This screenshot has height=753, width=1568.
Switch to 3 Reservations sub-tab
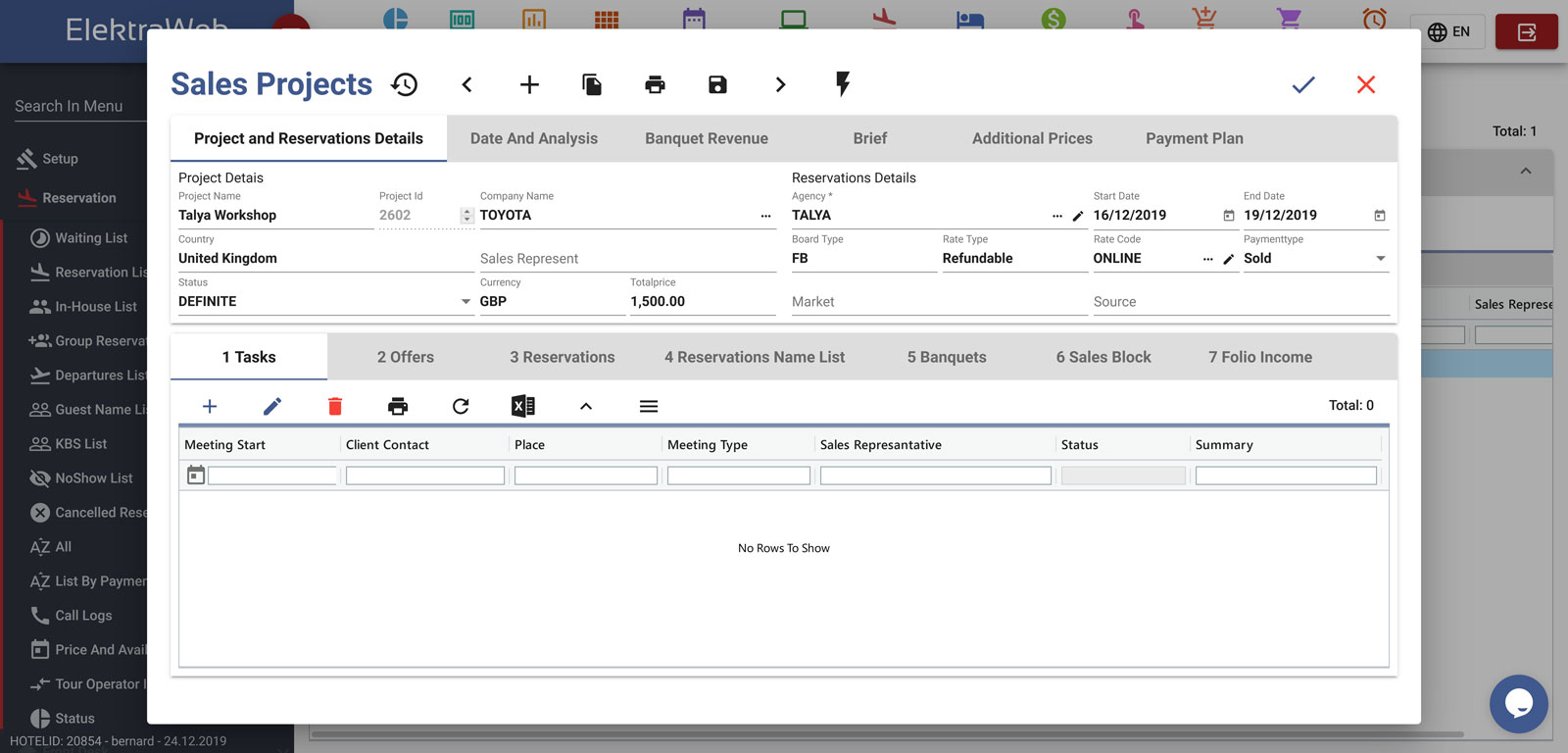[x=563, y=357]
